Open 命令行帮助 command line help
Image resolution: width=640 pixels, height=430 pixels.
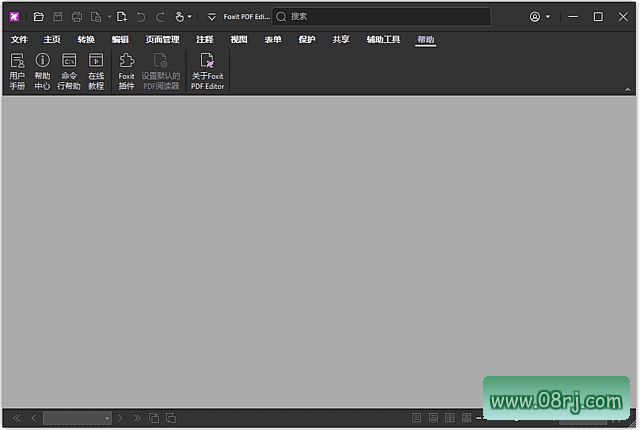point(69,71)
